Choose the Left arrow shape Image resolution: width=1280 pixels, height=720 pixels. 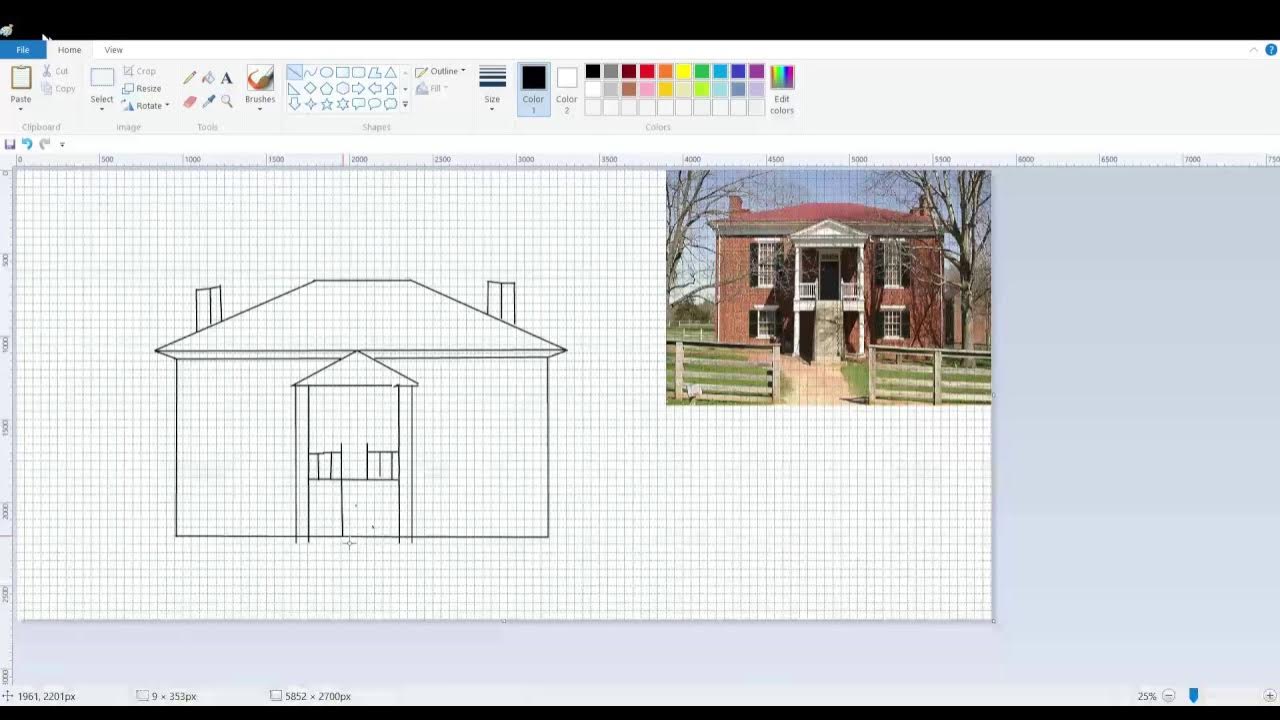coord(374,88)
